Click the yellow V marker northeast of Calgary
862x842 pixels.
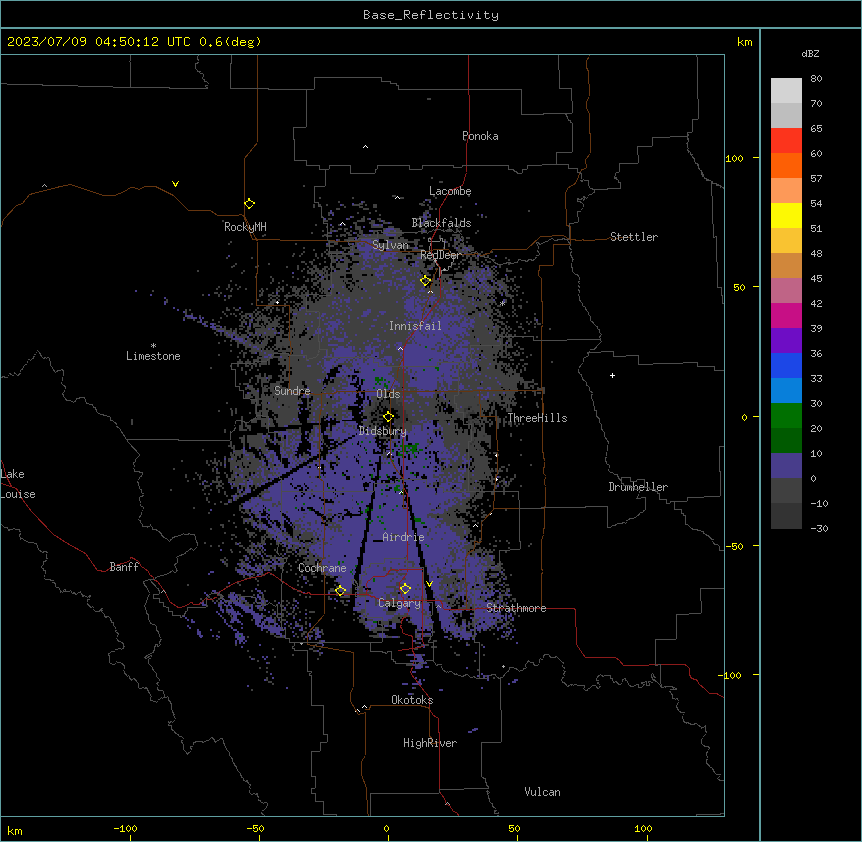[x=429, y=584]
